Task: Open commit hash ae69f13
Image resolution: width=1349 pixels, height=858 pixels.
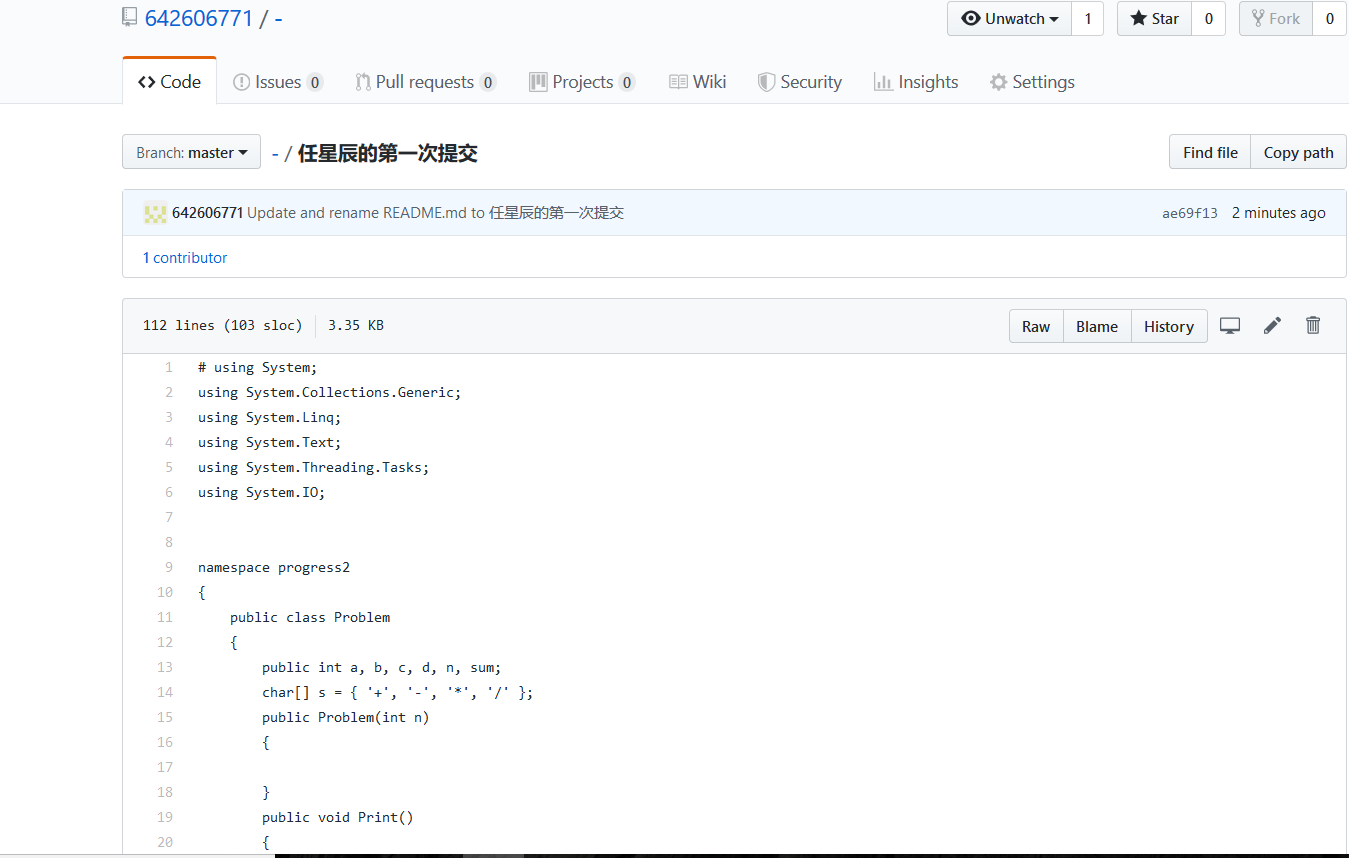Action: coord(1190,213)
